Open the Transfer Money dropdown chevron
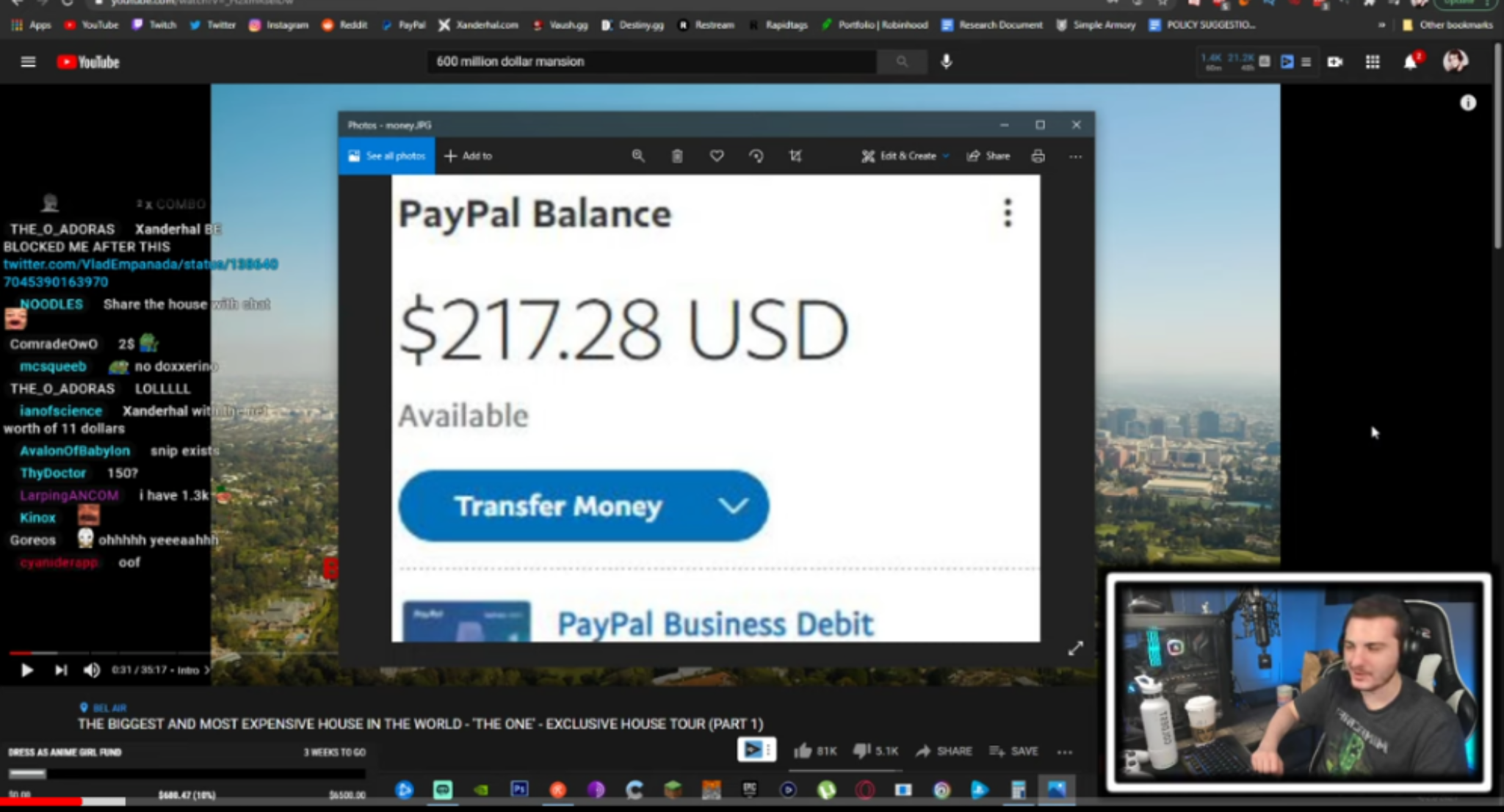1504x812 pixels. (x=733, y=506)
